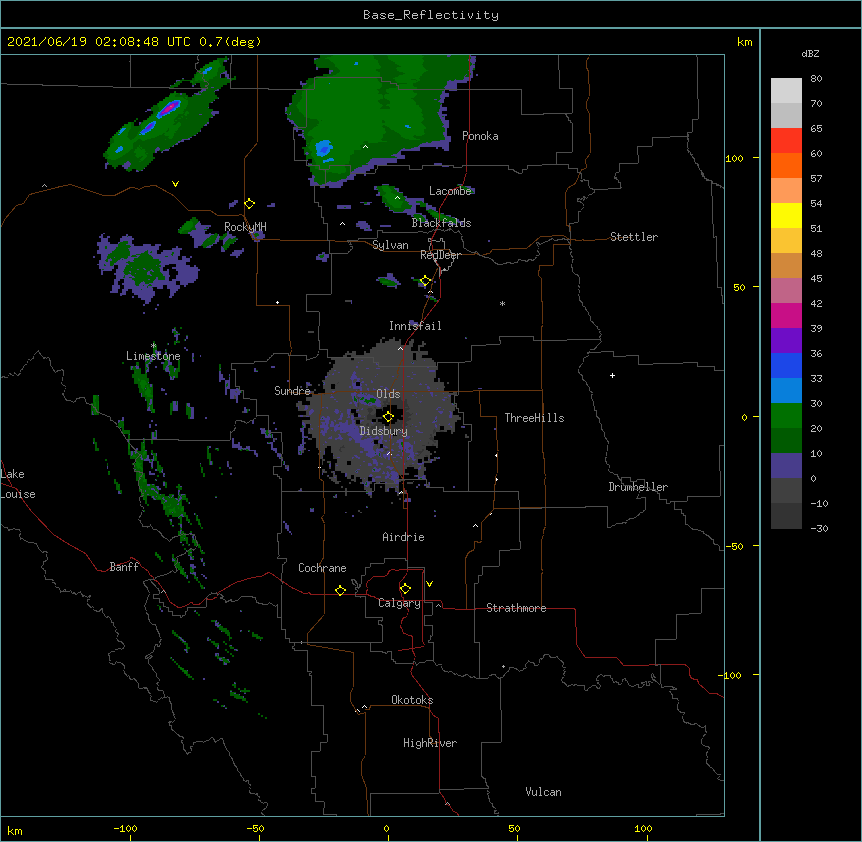Click the HighRiver label
The width and height of the screenshot is (862, 842).
pyautogui.click(x=430, y=743)
